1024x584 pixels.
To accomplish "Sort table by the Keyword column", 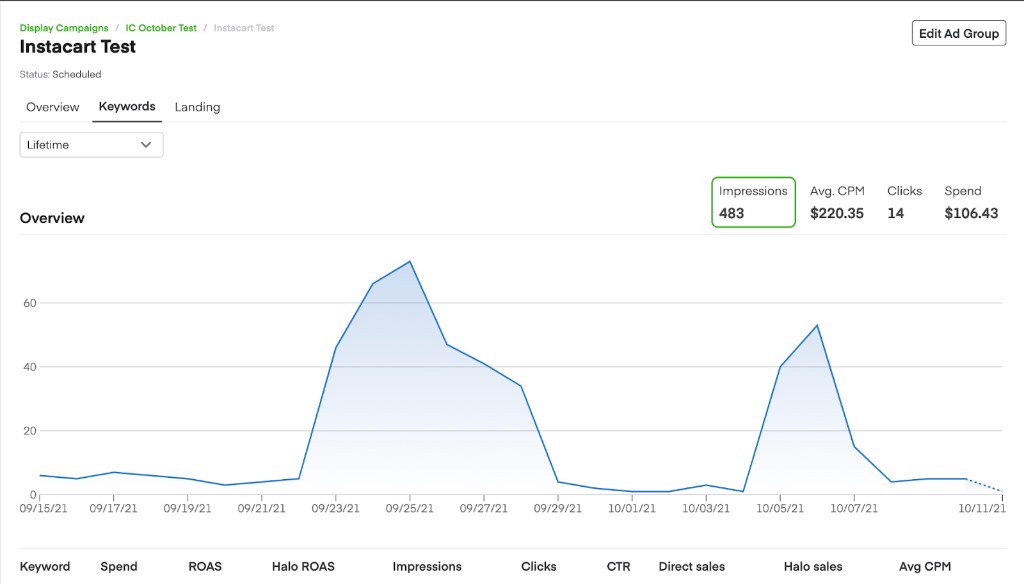I will pos(45,566).
